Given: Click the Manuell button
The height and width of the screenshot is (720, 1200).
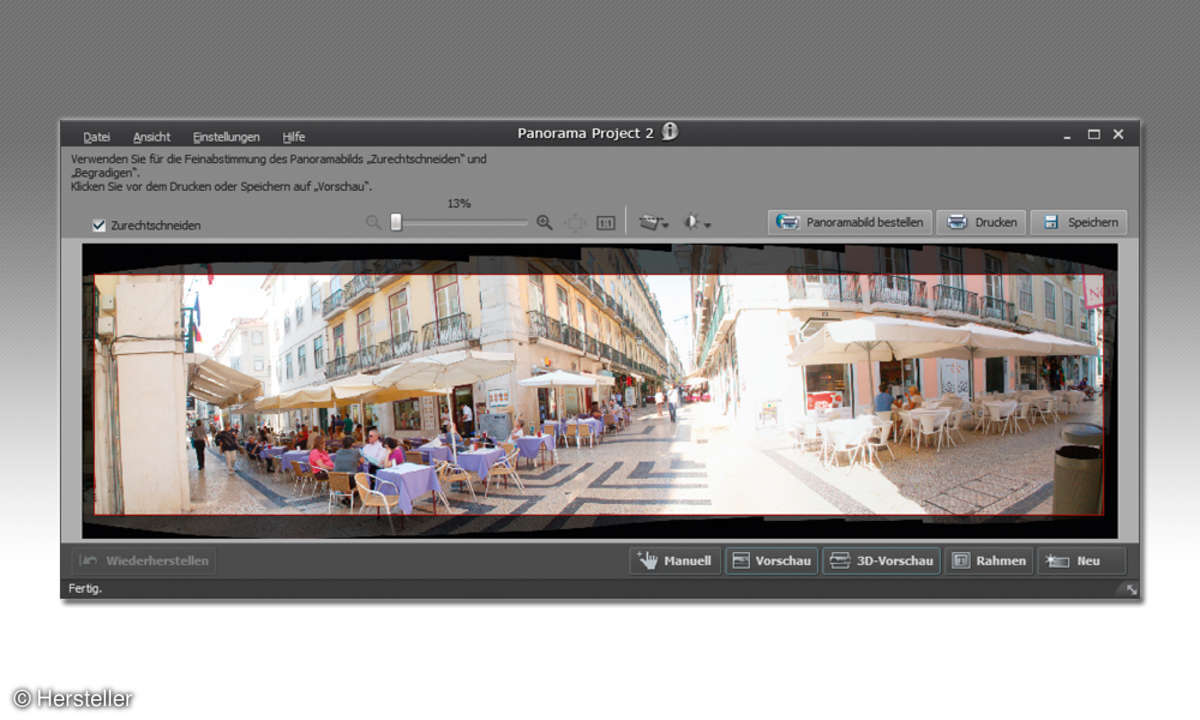Looking at the screenshot, I should (x=675, y=561).
